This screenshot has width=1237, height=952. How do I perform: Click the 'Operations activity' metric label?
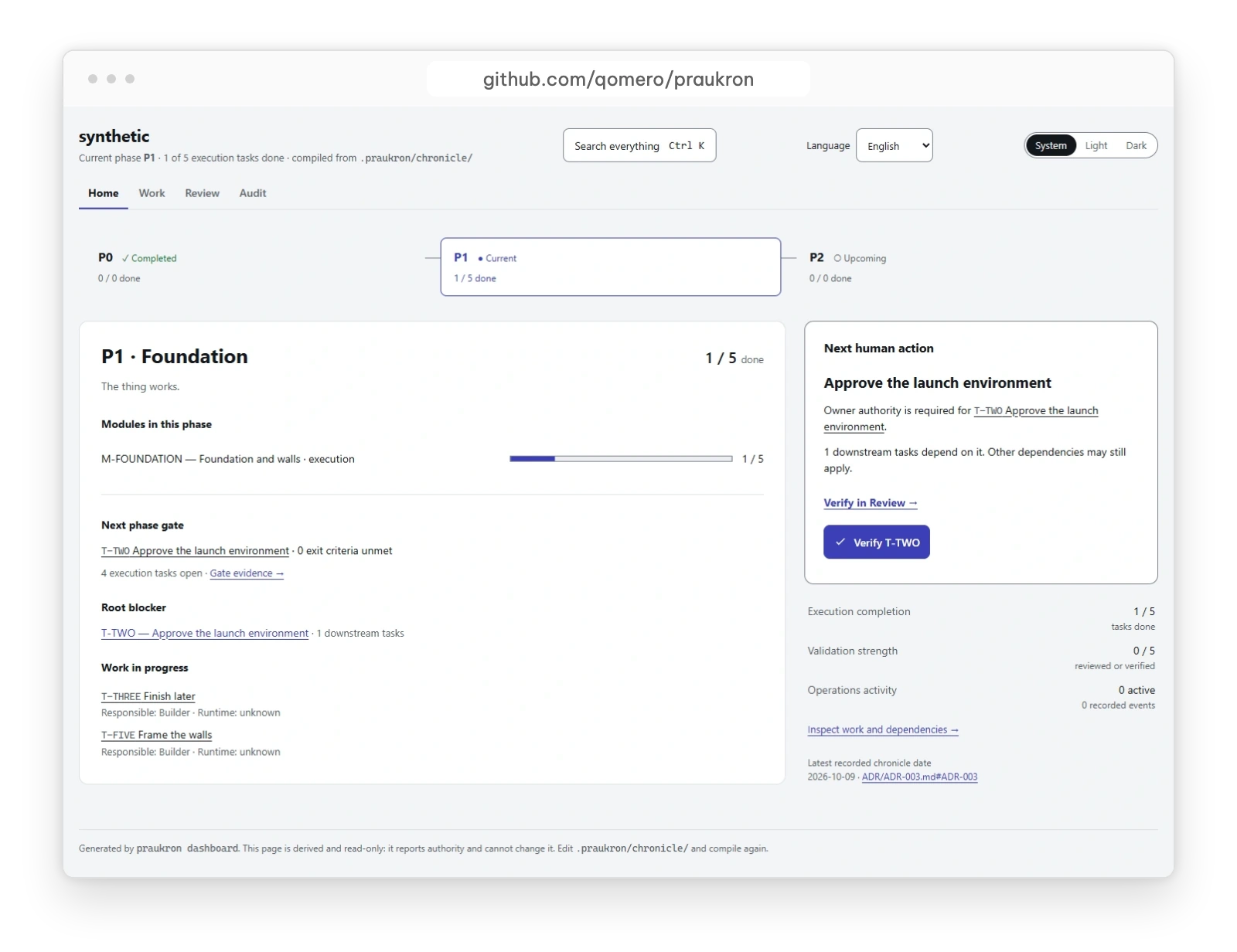pos(852,690)
